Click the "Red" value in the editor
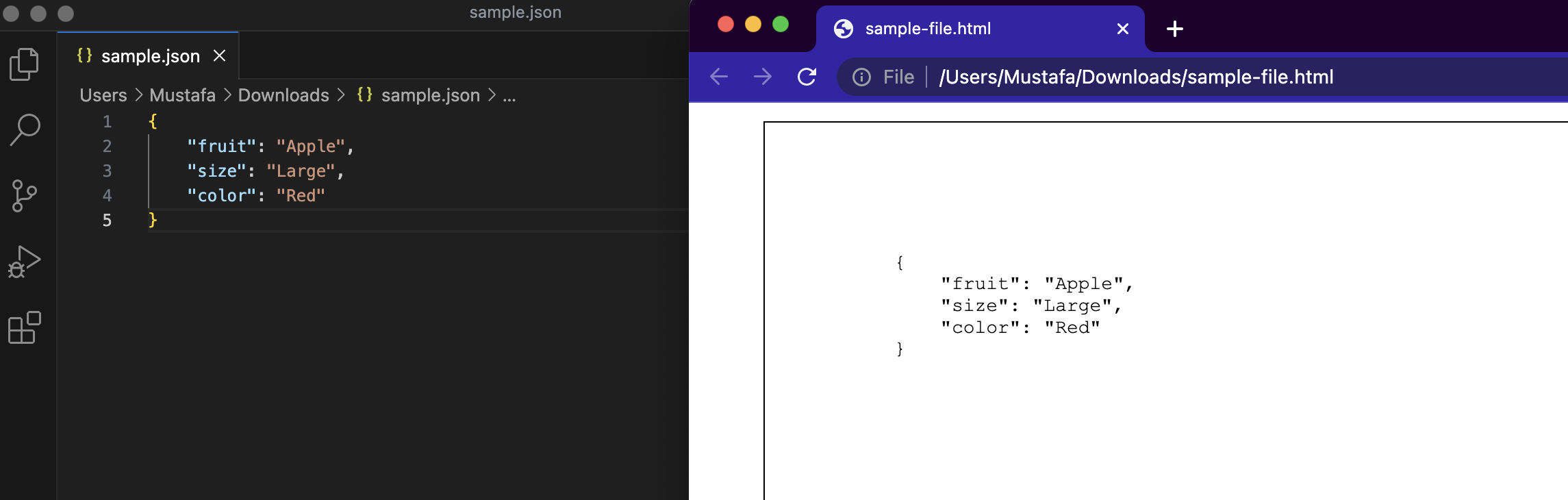The height and width of the screenshot is (500, 1568). click(301, 195)
